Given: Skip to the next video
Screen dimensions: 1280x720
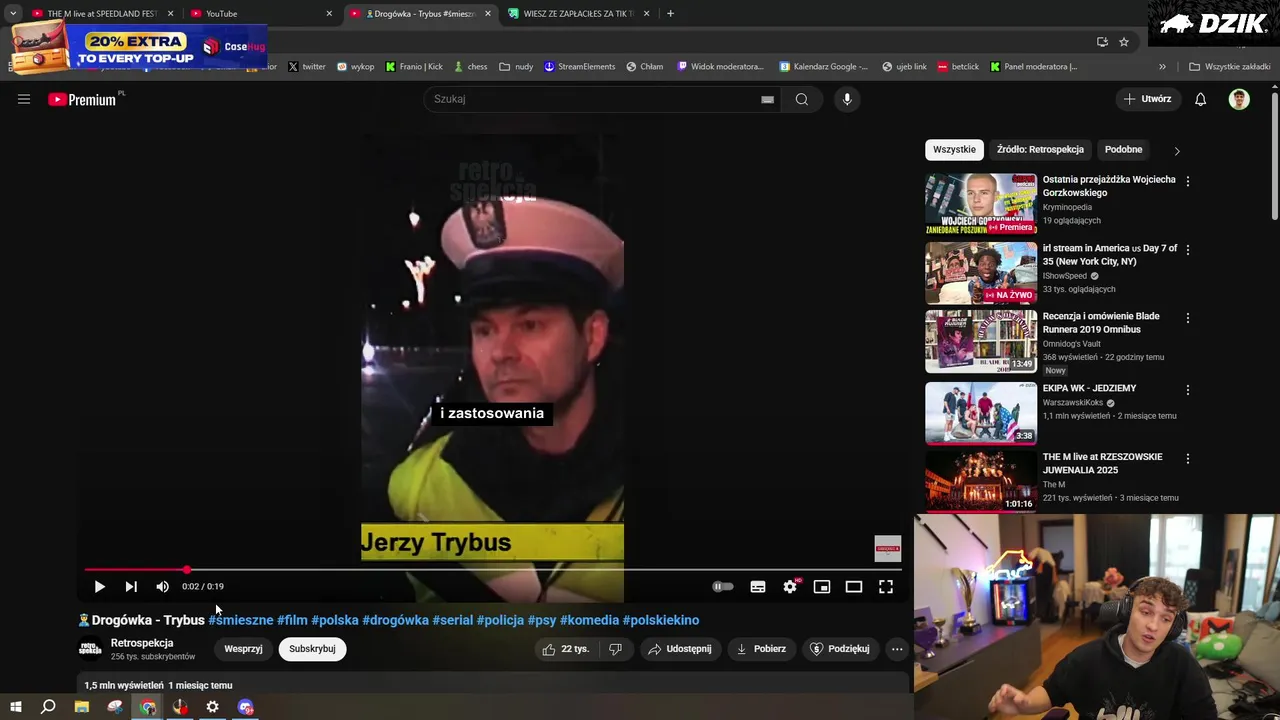Looking at the screenshot, I should pos(131,587).
